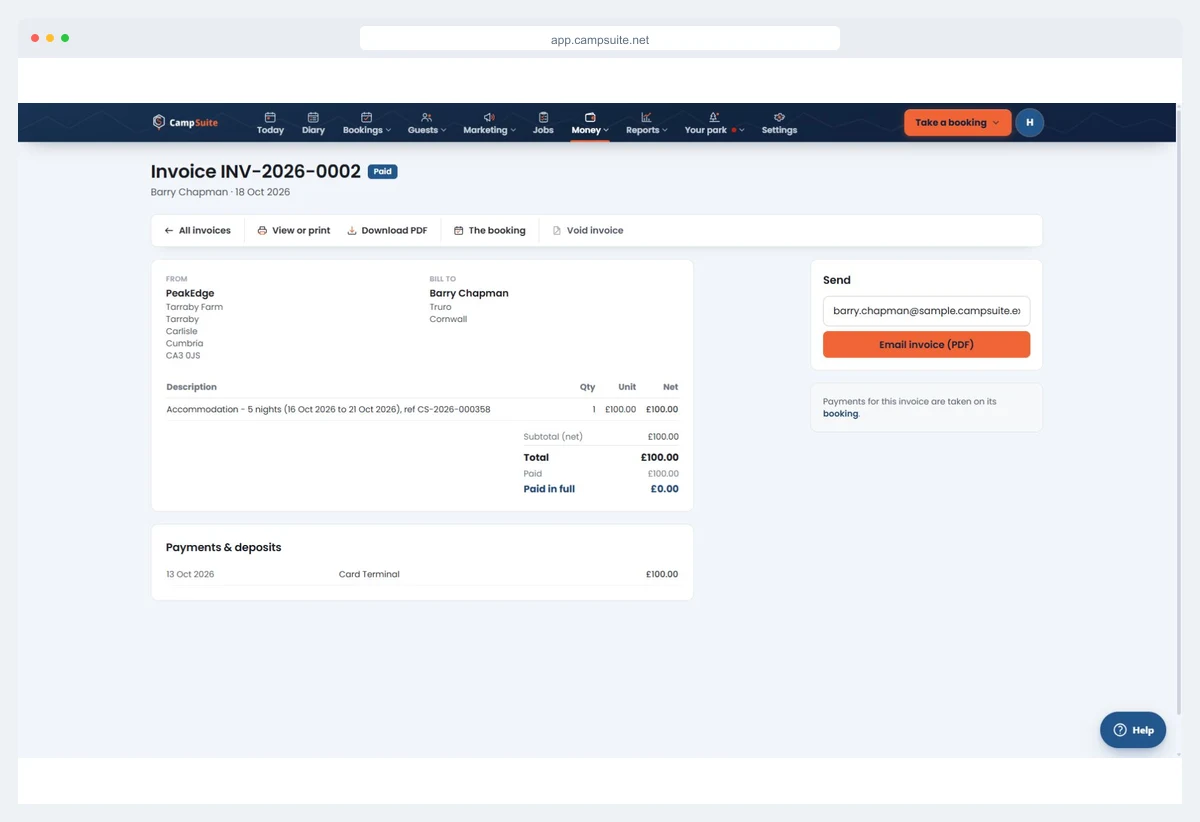Expand the Reports menu chevron

[664, 131]
